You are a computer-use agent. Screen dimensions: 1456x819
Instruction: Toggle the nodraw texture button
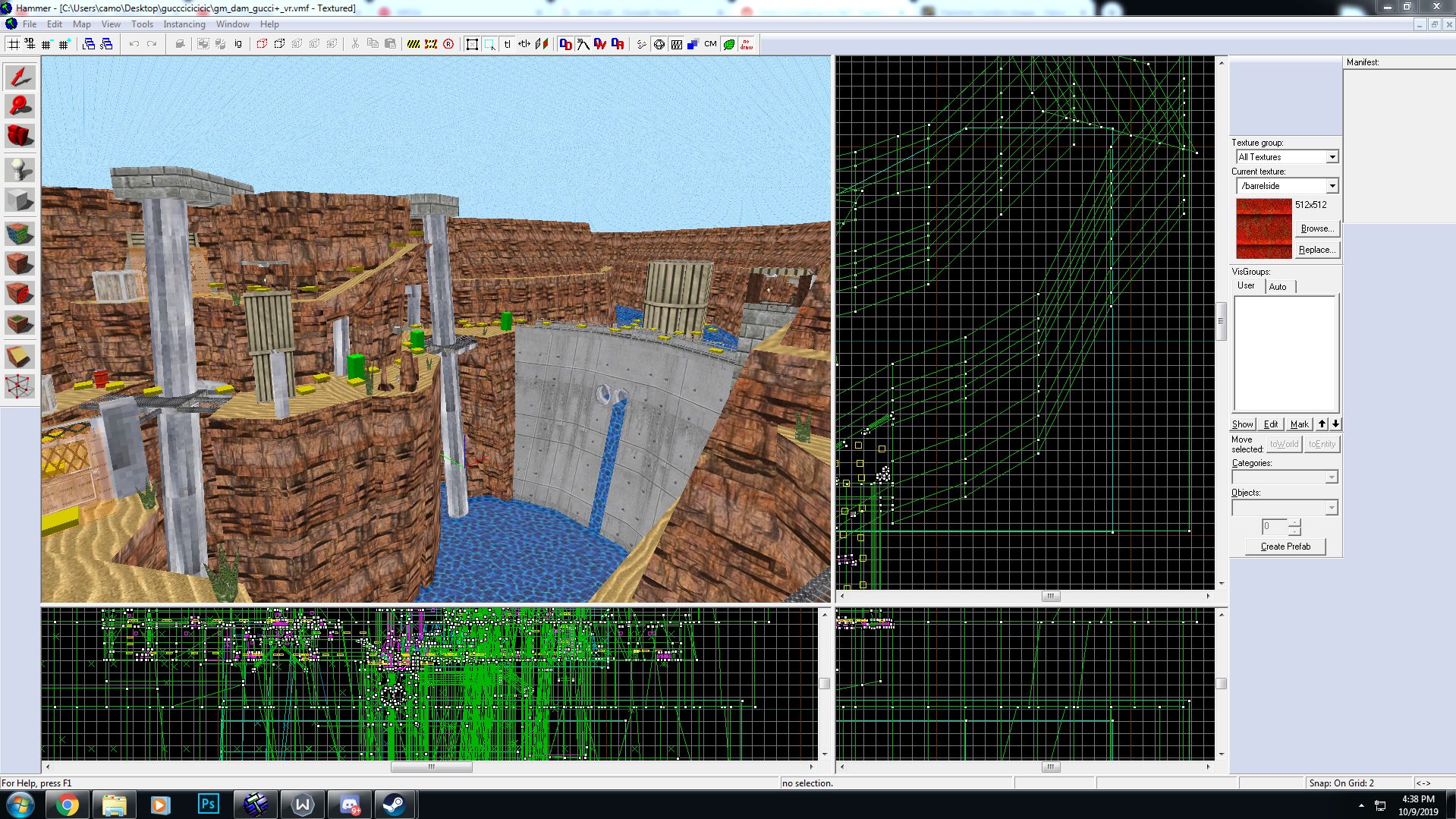[x=747, y=44]
